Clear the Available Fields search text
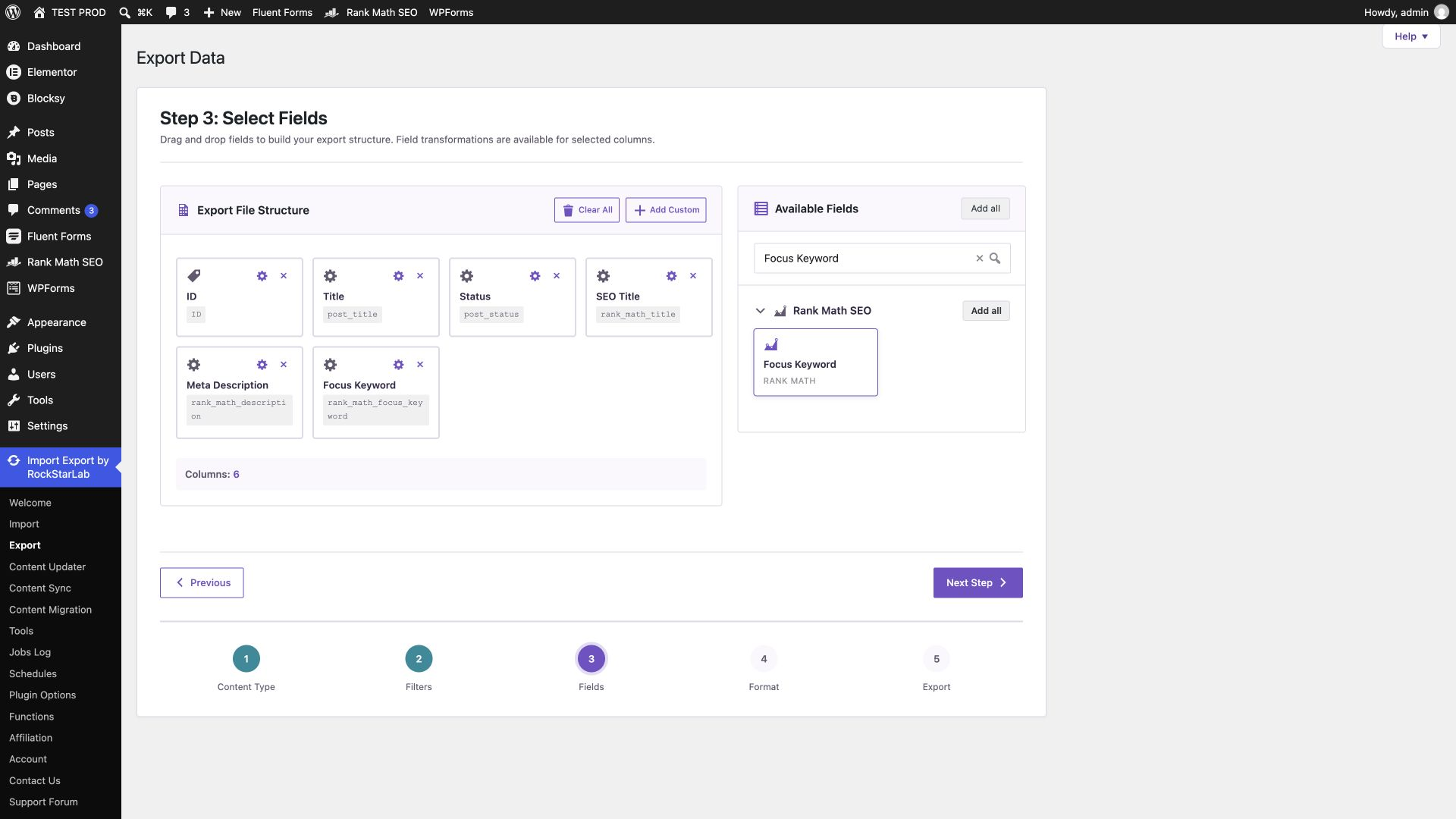The width and height of the screenshot is (1456, 819). [979, 259]
